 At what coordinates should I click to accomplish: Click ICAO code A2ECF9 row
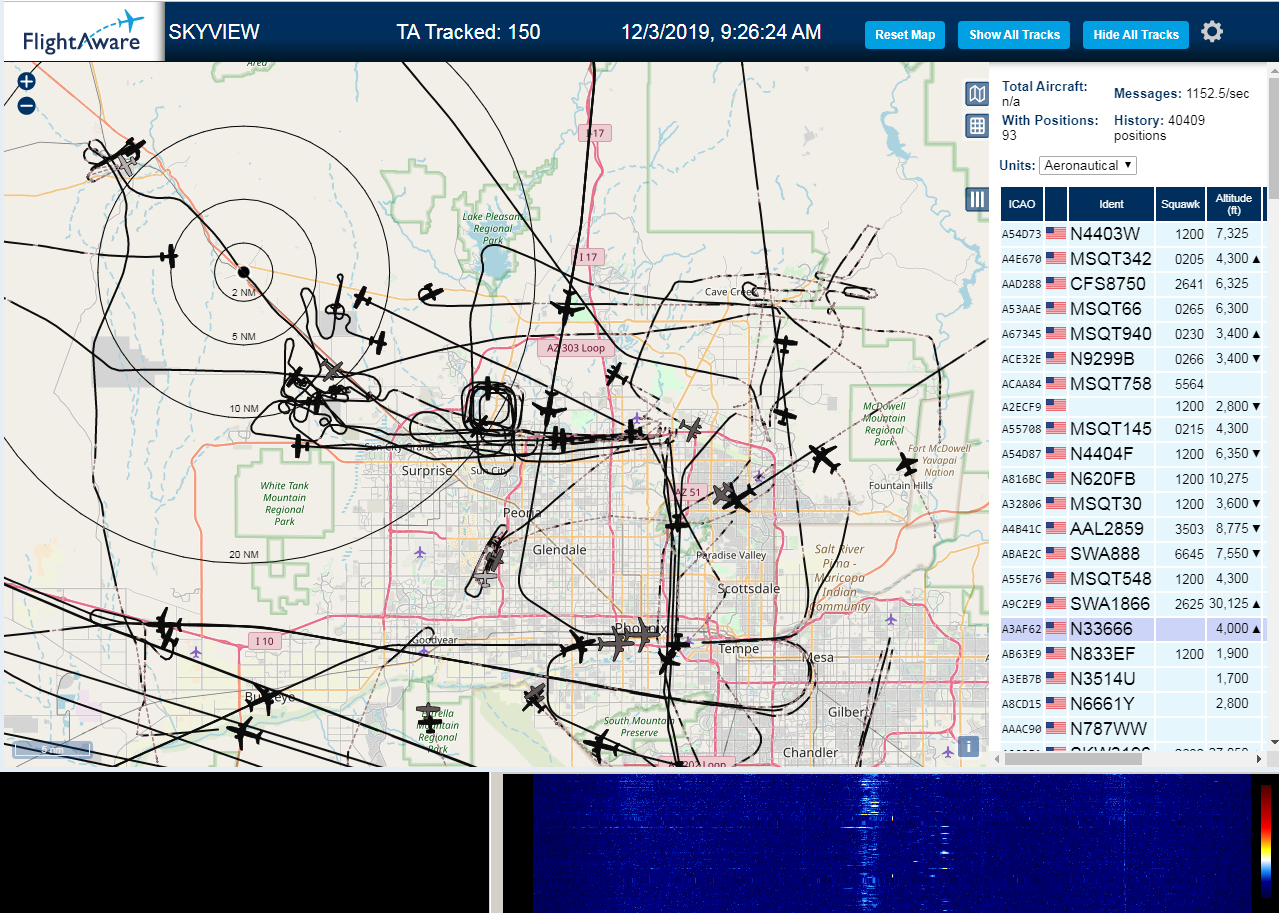pyautogui.click(x=1133, y=407)
